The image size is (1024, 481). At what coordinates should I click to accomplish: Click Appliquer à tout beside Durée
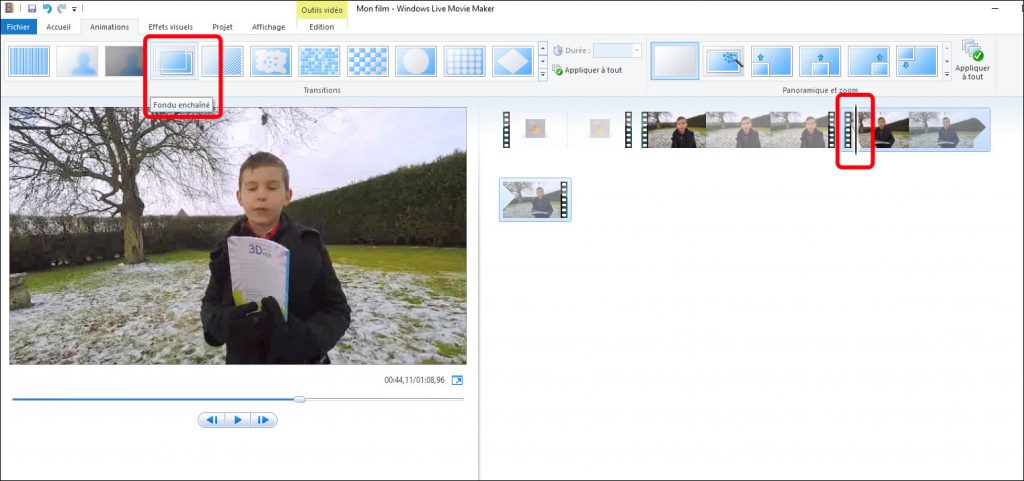[x=587, y=70]
